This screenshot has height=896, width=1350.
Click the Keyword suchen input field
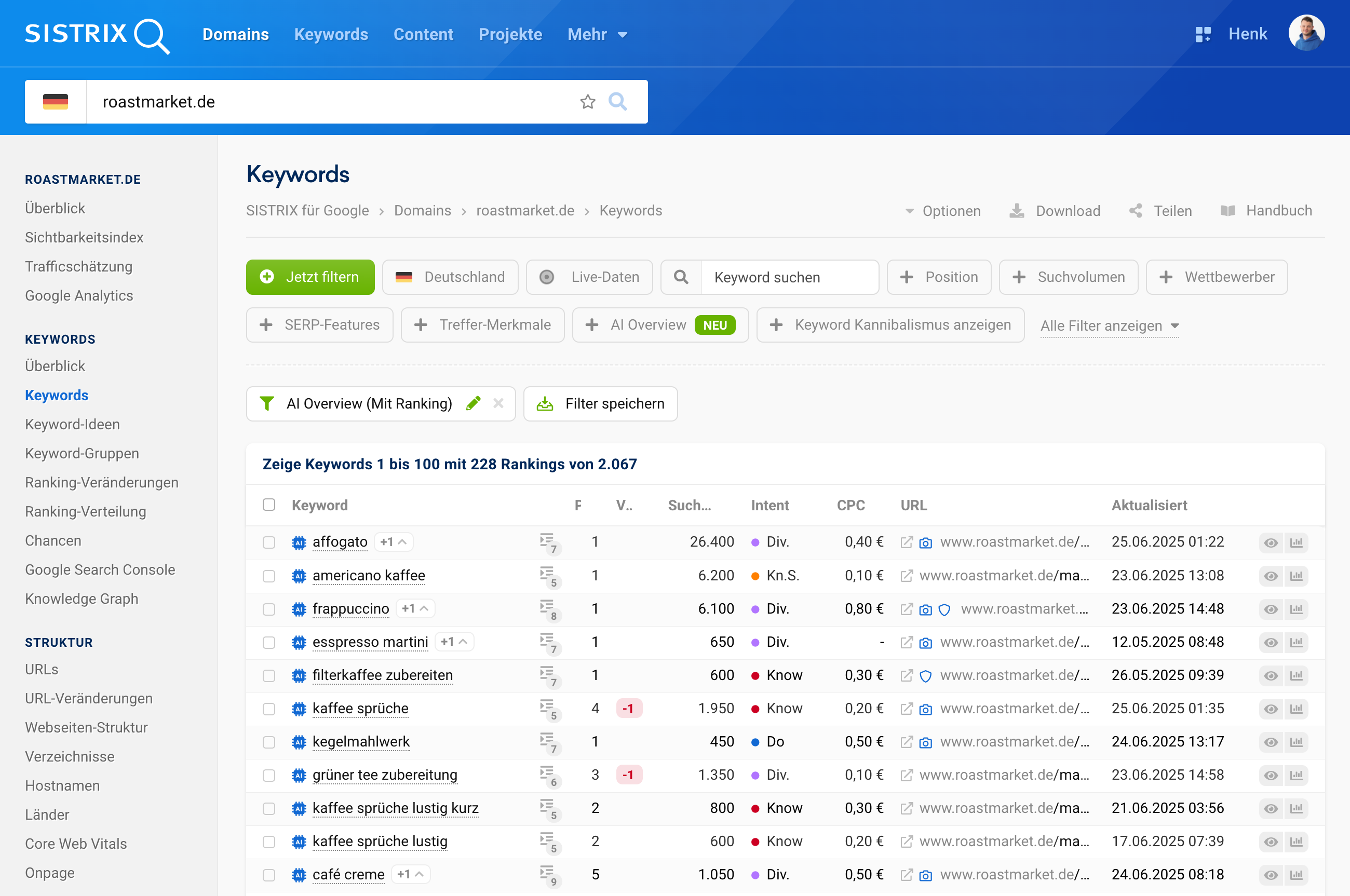789,277
